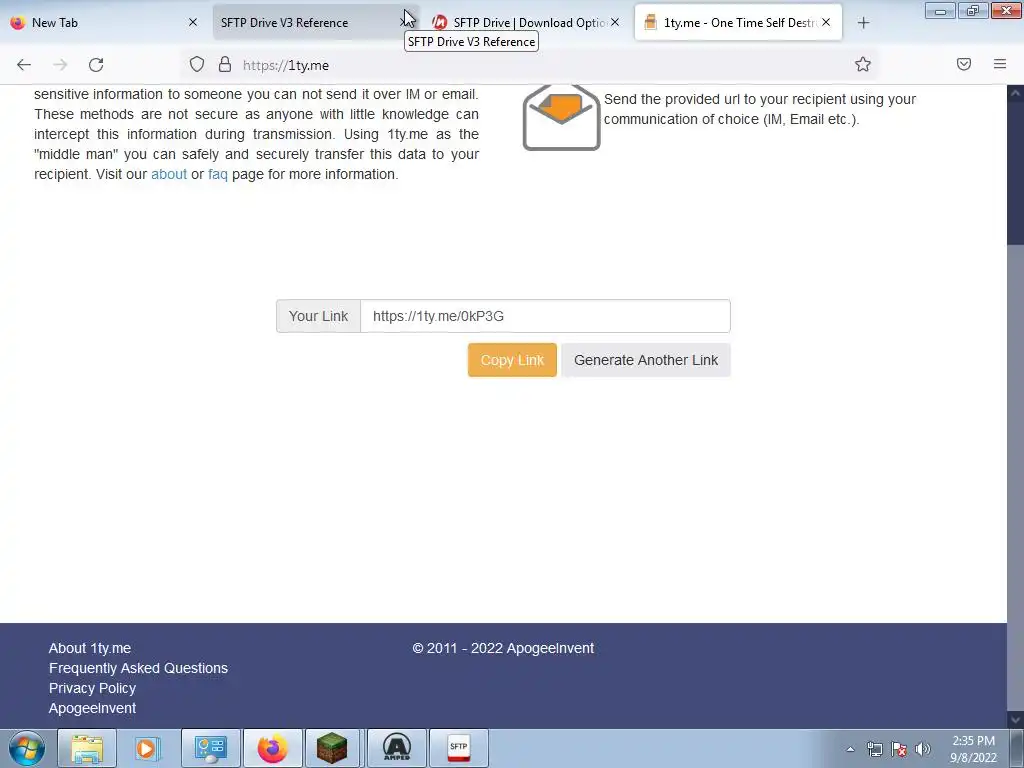
Task: Open the Firefox application menu
Action: tap(1000, 64)
